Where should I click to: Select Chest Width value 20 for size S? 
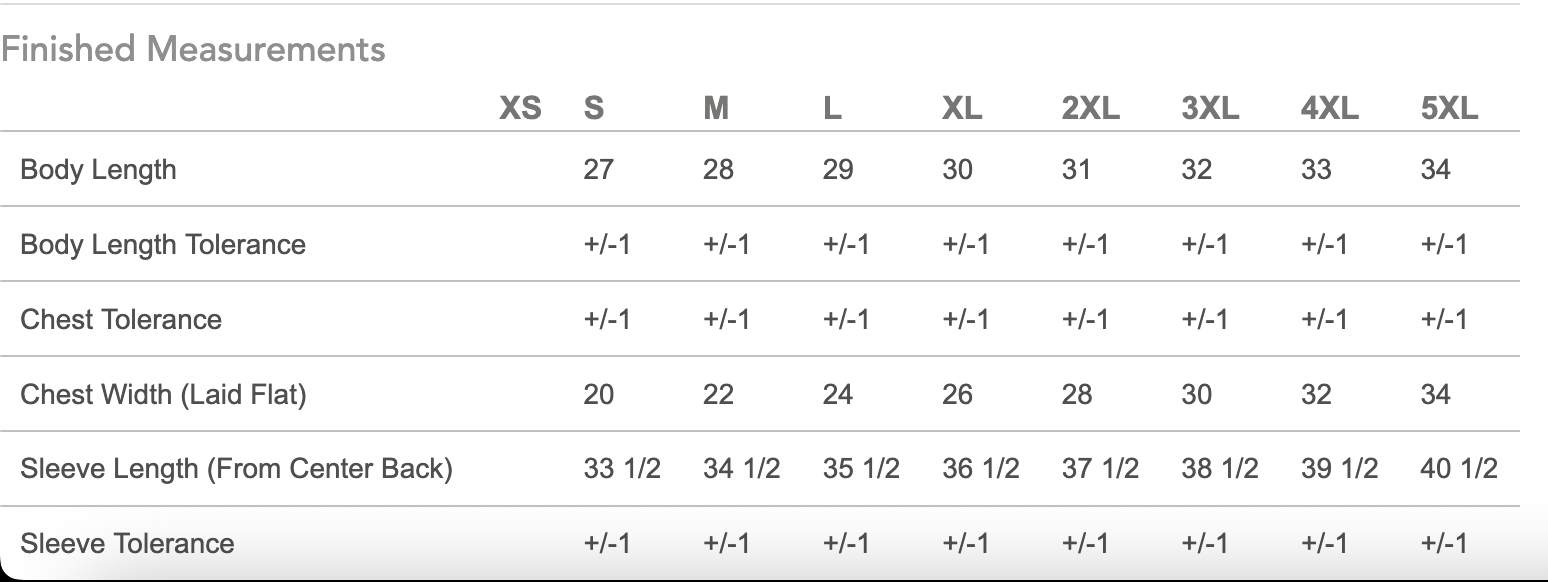tap(598, 394)
